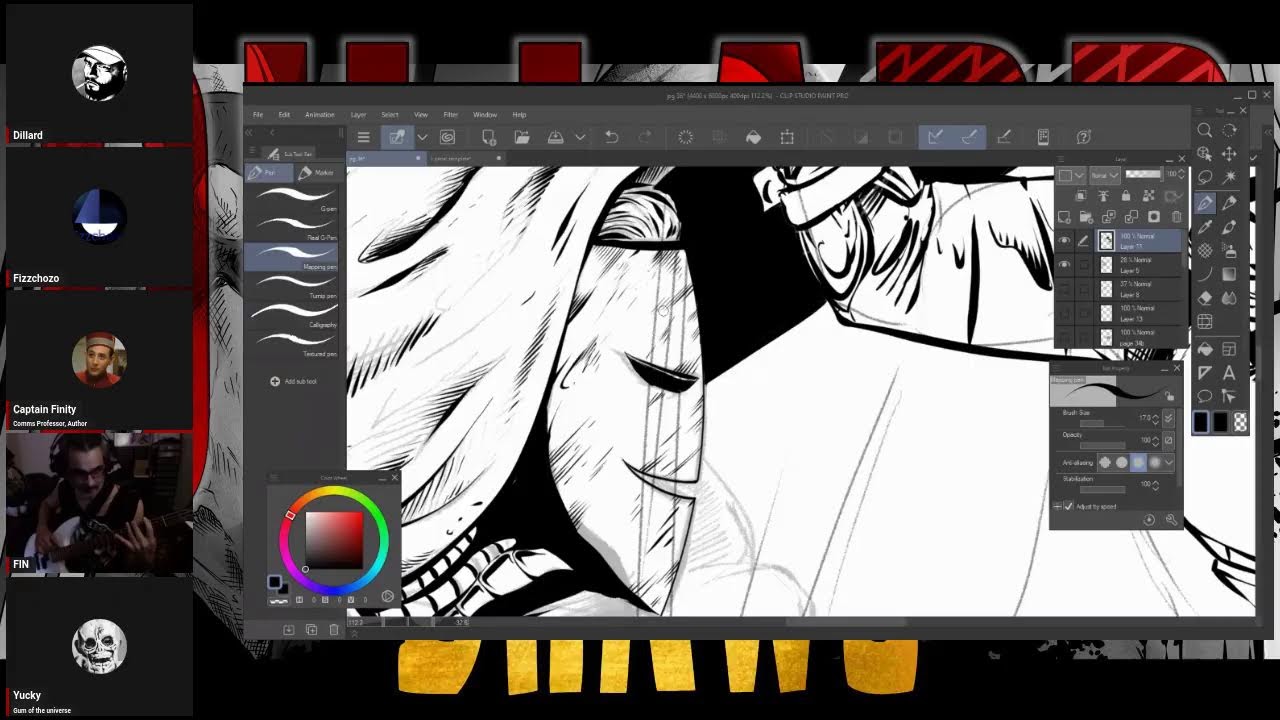Toggle visibility of Layer 5
1280x720 pixels.
(1064, 265)
